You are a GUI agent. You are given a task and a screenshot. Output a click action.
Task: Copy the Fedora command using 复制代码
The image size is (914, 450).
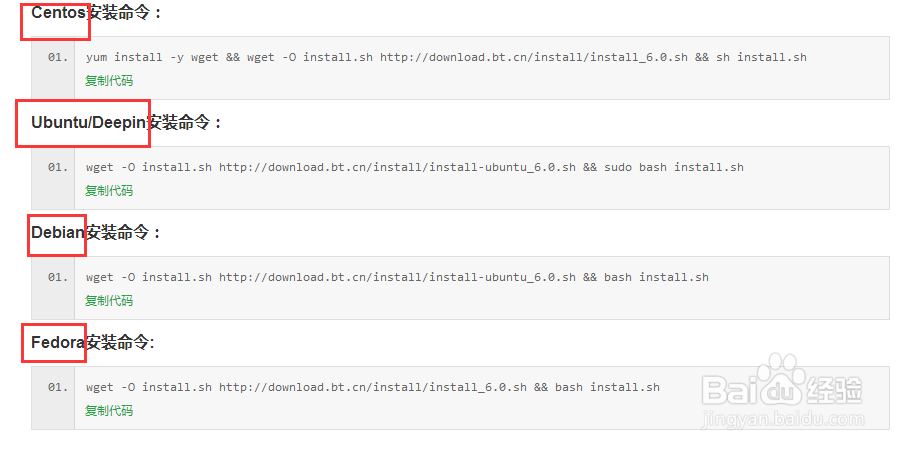coord(109,411)
